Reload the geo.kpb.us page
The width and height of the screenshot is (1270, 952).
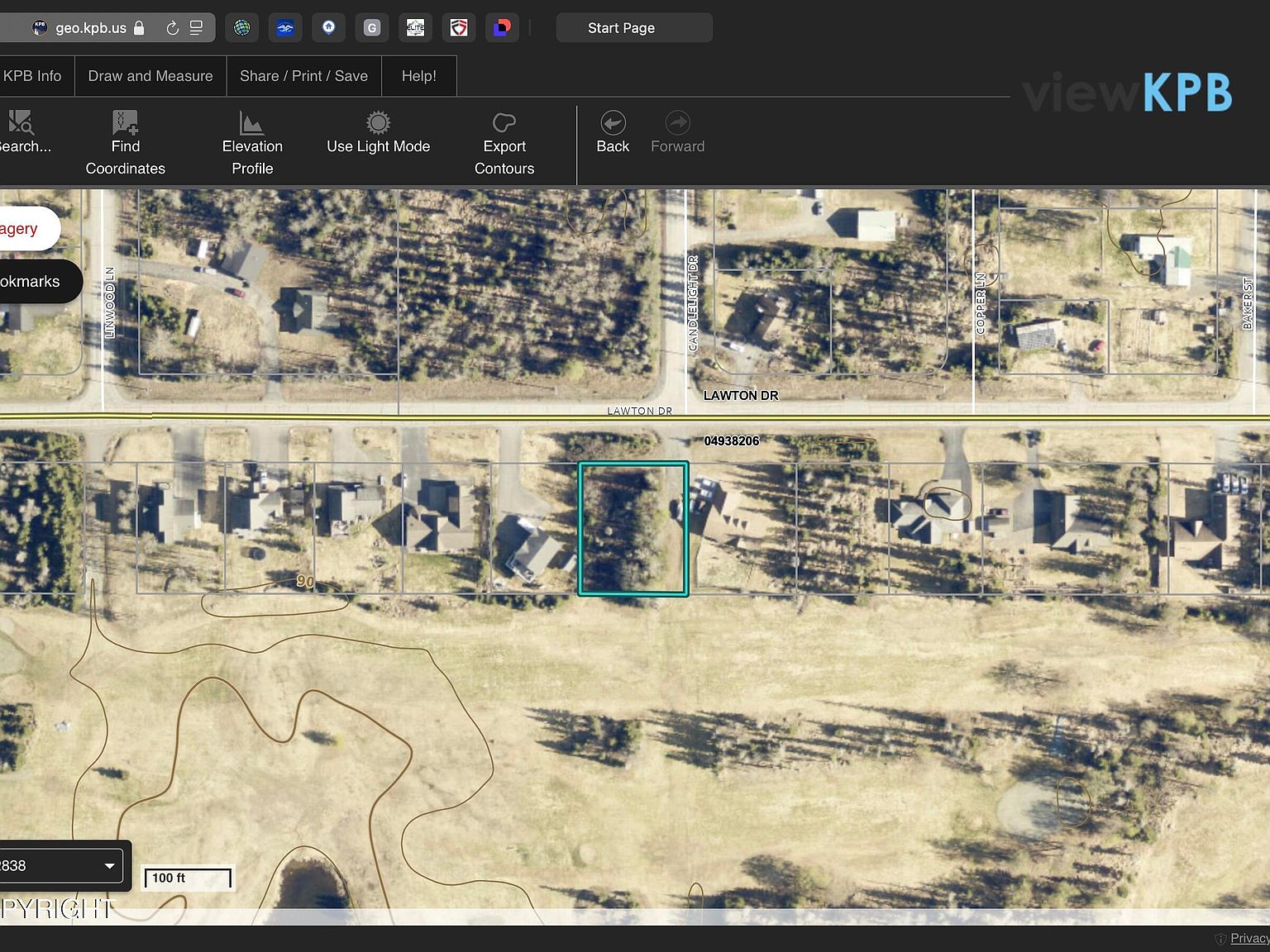(x=172, y=28)
